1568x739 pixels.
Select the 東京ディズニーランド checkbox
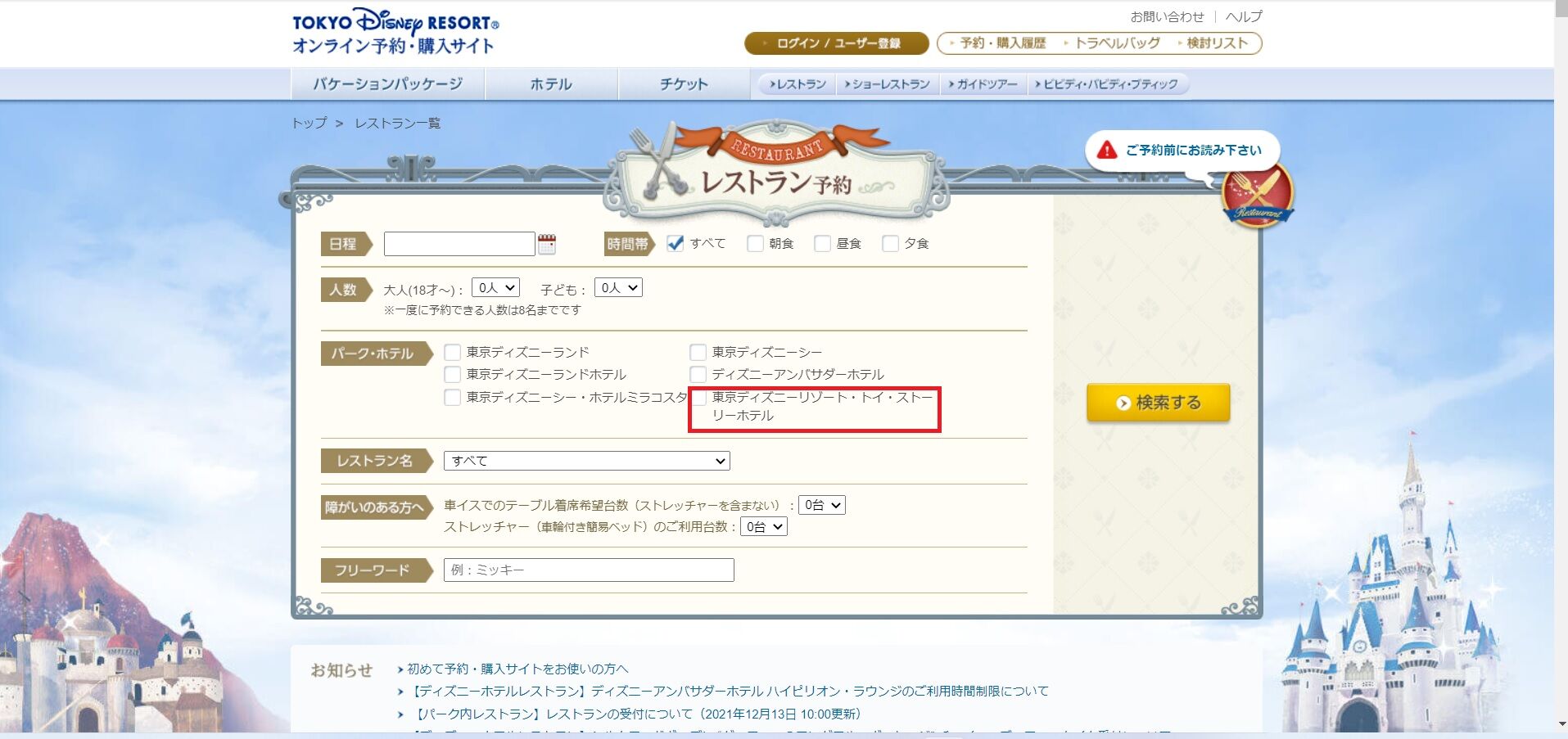point(452,351)
